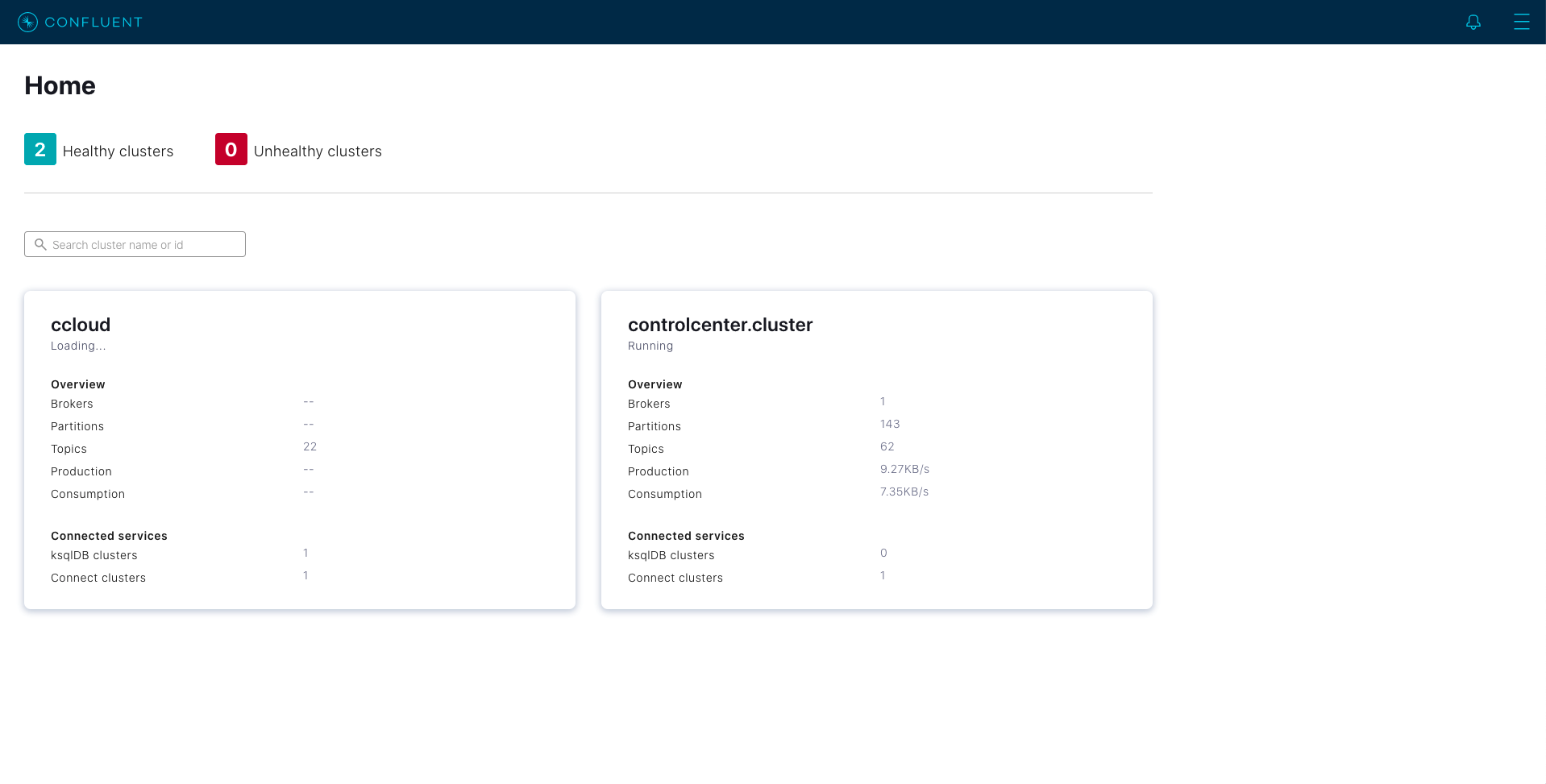Click Brokers value 1 in controlcenter.cluster
1546x784 pixels.
(883, 401)
